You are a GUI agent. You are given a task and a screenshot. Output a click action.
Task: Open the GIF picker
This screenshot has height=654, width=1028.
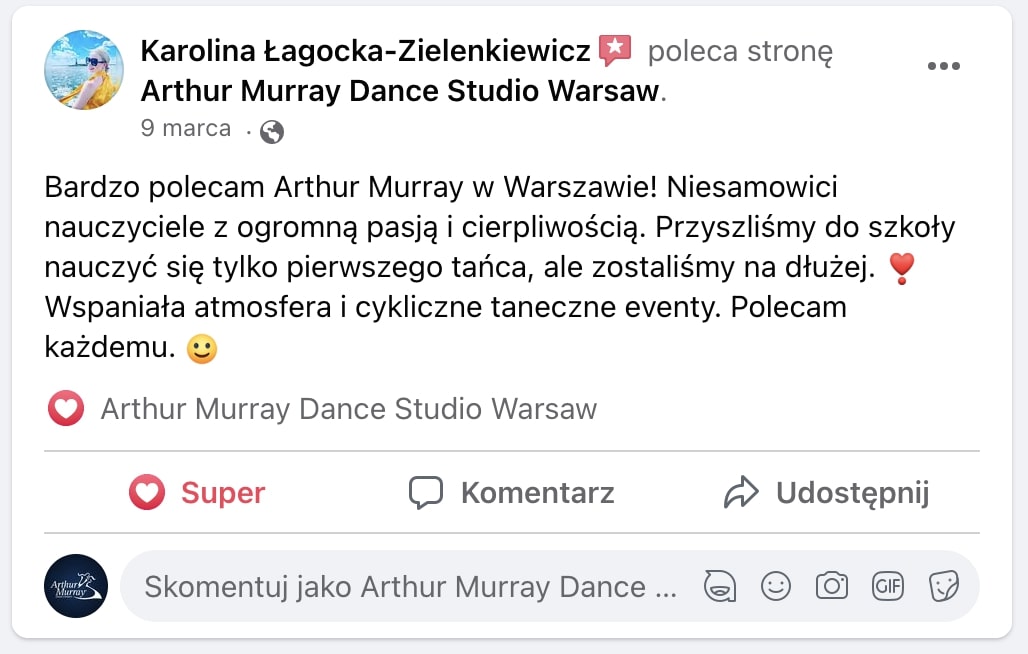(x=888, y=586)
